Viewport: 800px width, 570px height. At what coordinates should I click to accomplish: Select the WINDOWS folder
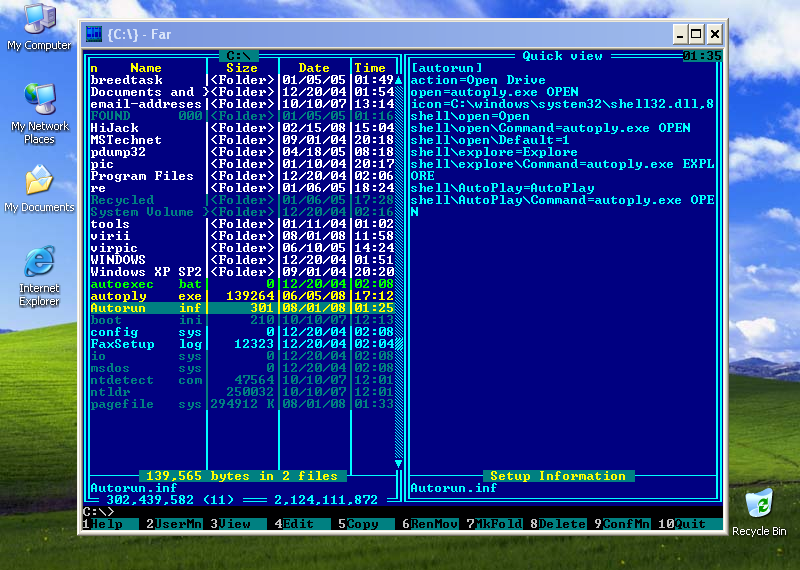coord(242,260)
